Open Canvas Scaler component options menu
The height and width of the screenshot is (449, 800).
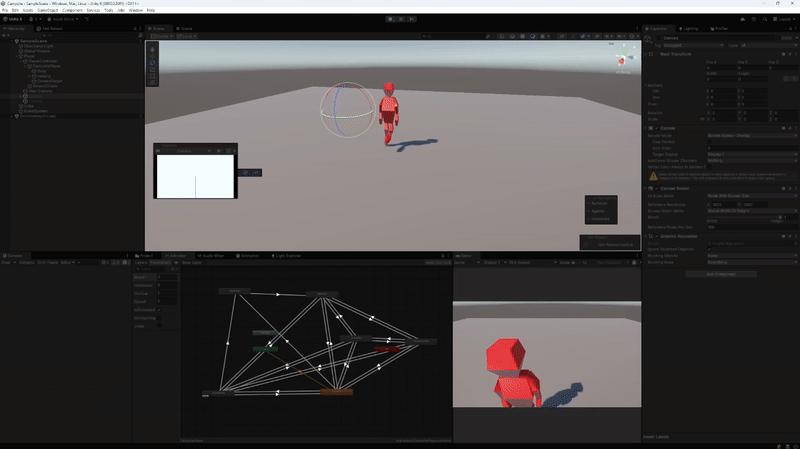click(795, 188)
